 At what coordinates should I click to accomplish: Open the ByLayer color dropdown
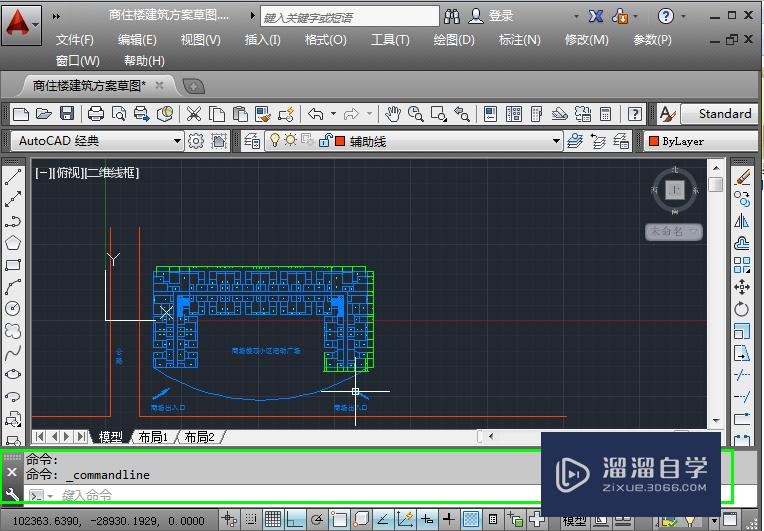click(x=700, y=141)
